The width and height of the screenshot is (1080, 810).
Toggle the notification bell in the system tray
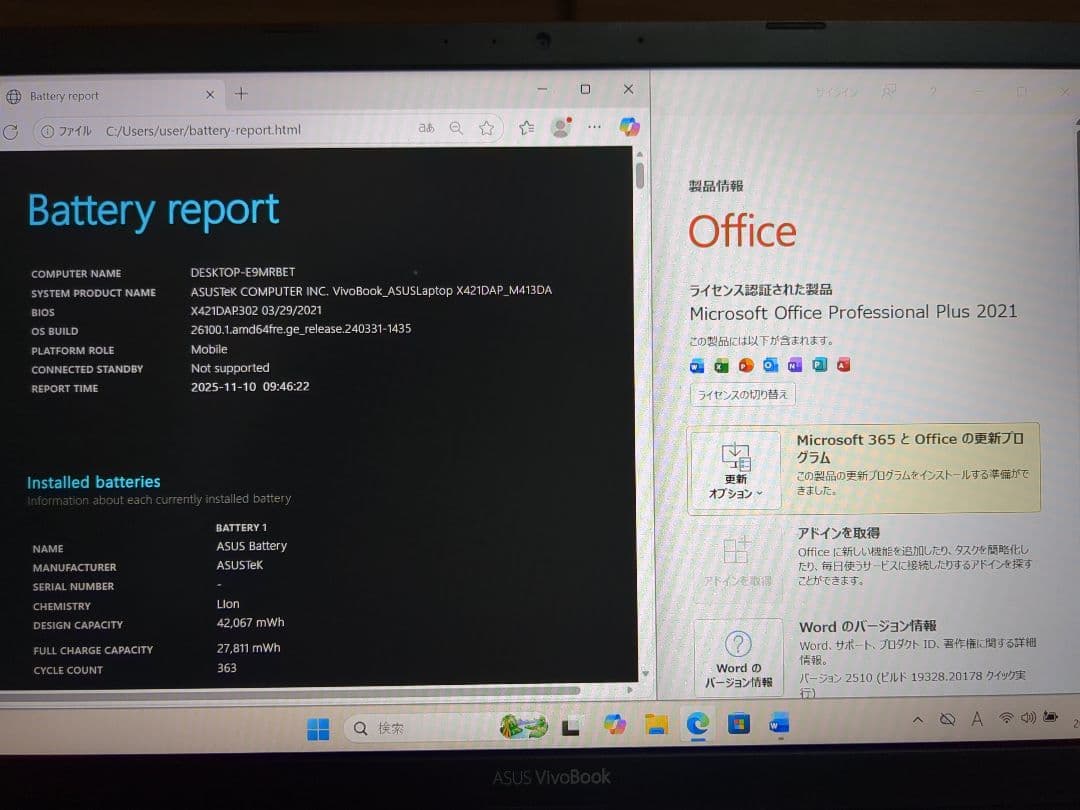pyautogui.click(x=946, y=718)
